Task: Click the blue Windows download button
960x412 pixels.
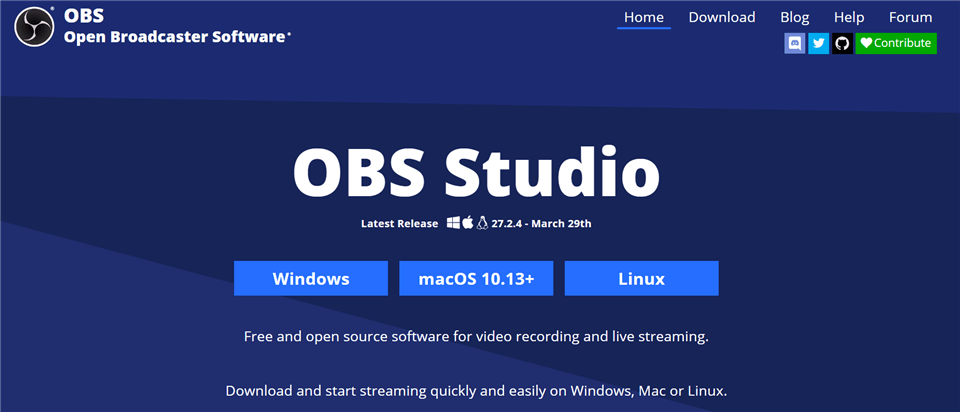Action: pyautogui.click(x=311, y=279)
